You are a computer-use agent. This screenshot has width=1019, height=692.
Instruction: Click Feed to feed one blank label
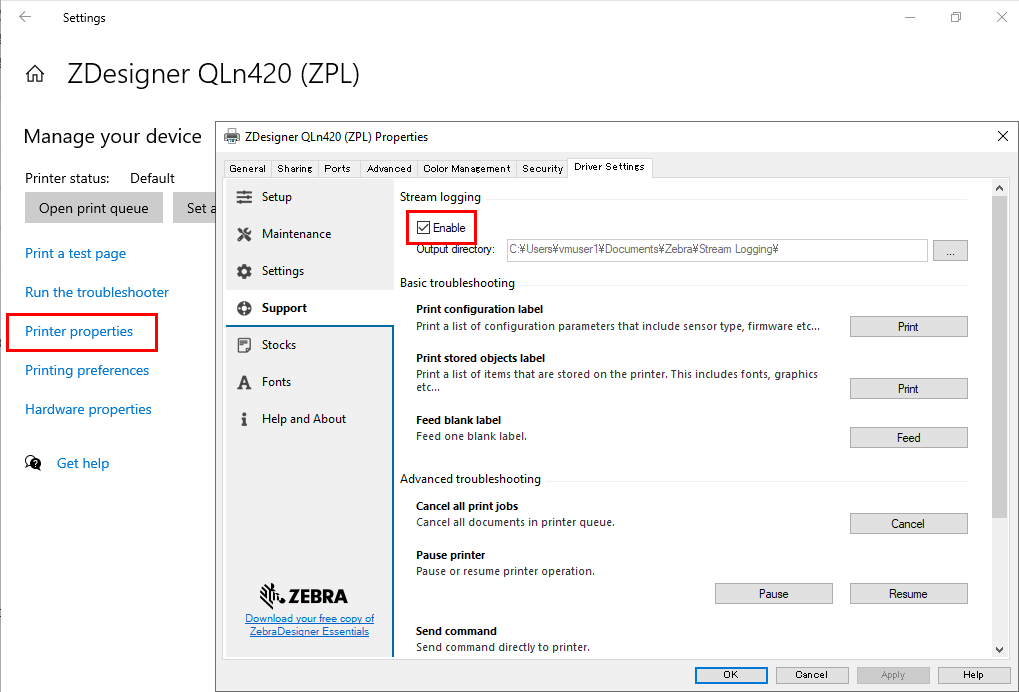tap(908, 437)
